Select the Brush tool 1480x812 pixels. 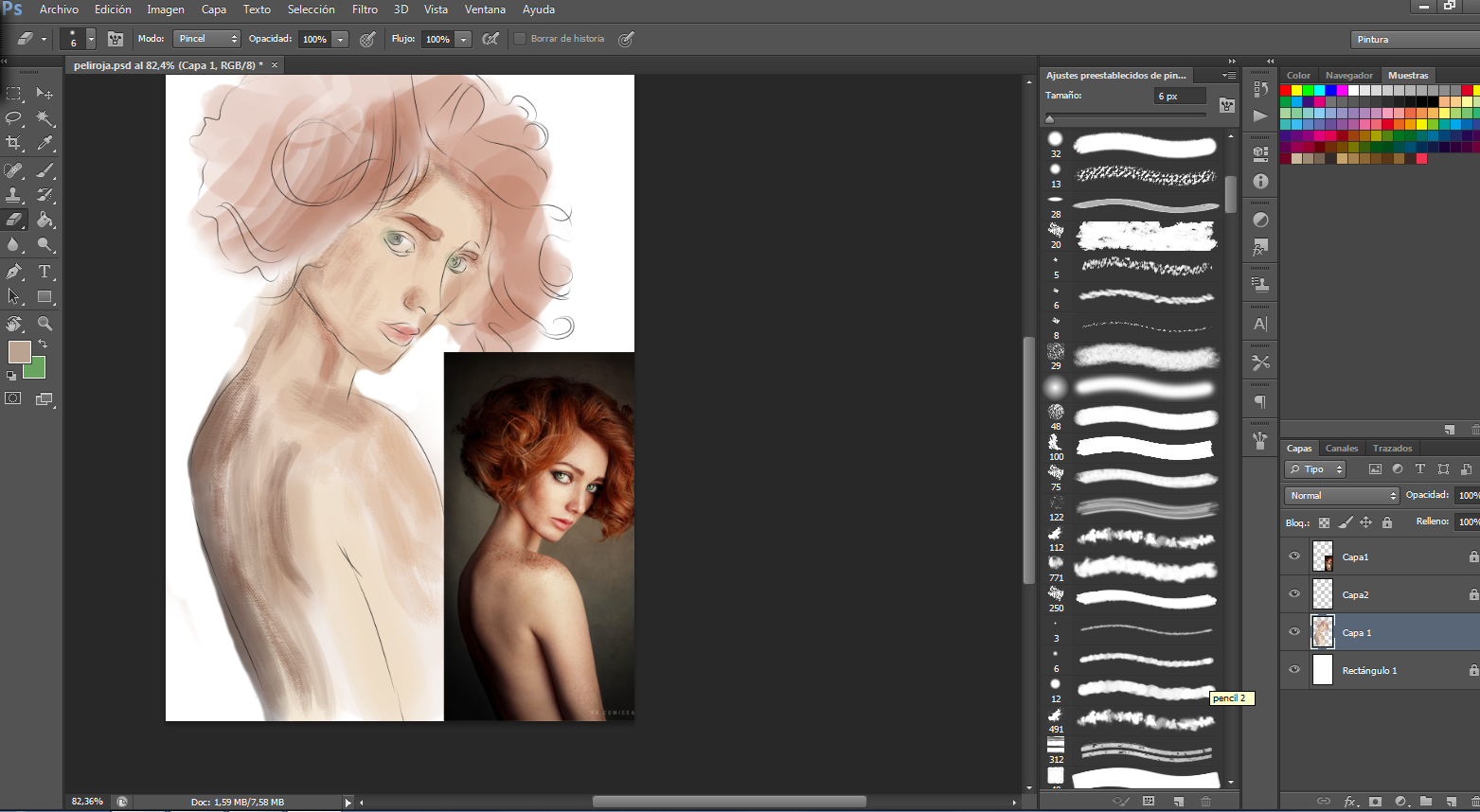point(45,170)
